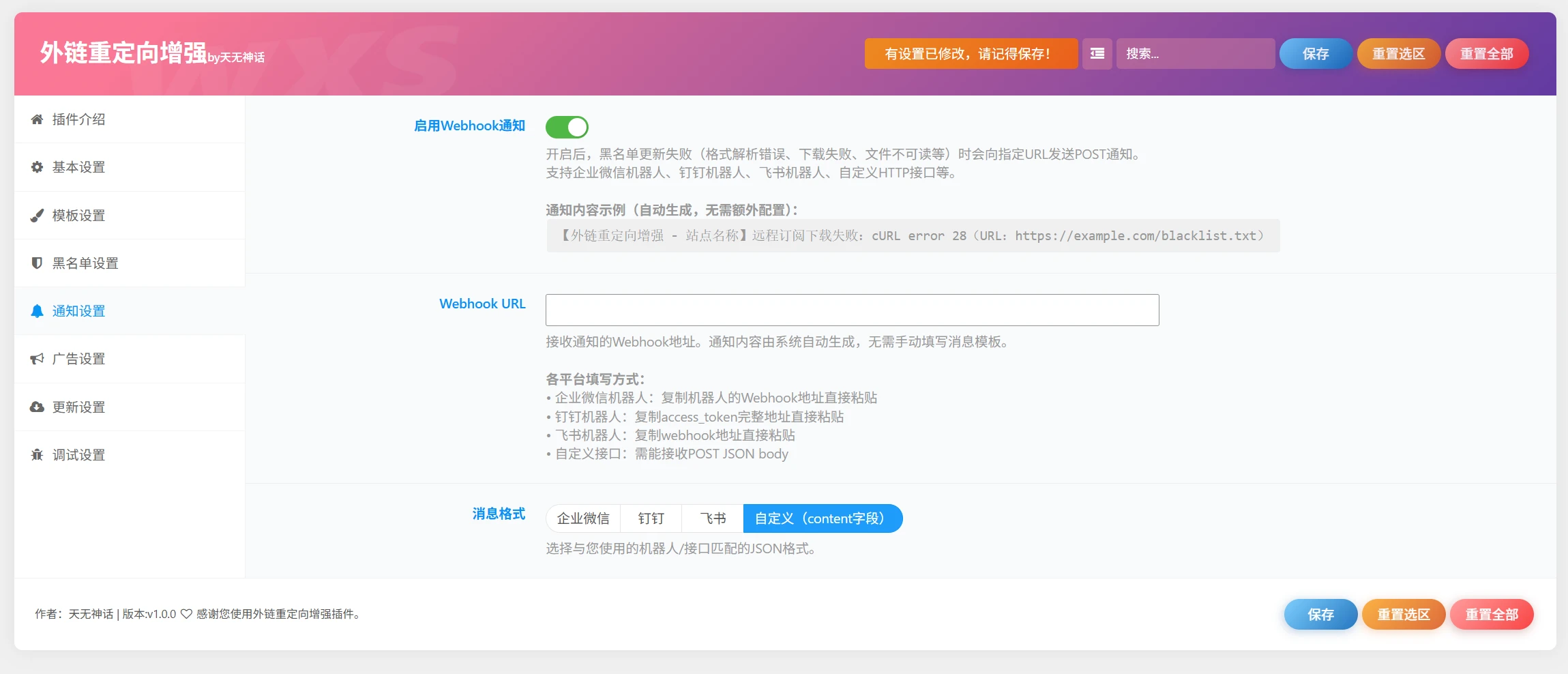Click the 通知内容示例 heading text
The image size is (1568, 674).
(672, 210)
